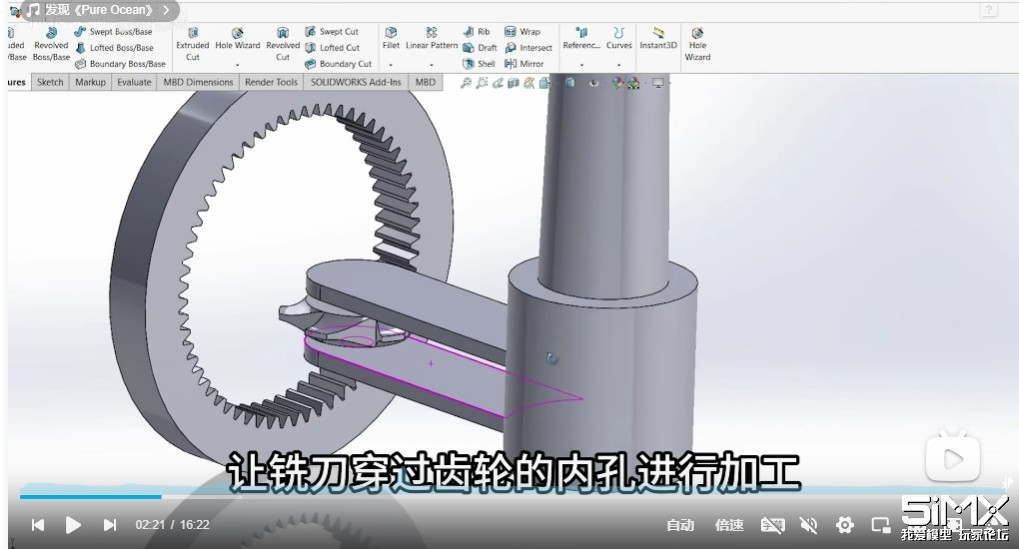Toggle Instant3D mode
This screenshot has width=1019, height=549.
click(x=658, y=38)
